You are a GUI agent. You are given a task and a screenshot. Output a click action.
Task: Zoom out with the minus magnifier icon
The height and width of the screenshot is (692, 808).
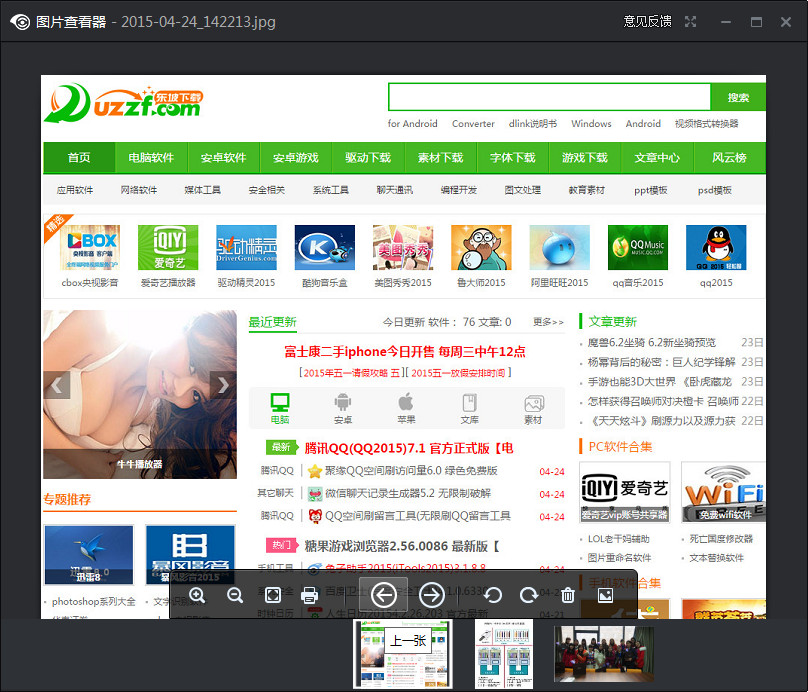(x=235, y=595)
